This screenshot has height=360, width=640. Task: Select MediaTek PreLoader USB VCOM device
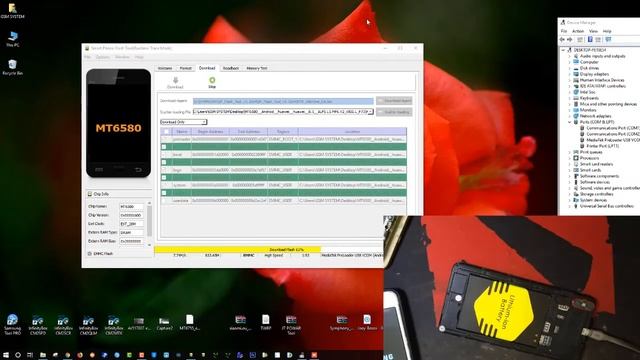click(612, 140)
